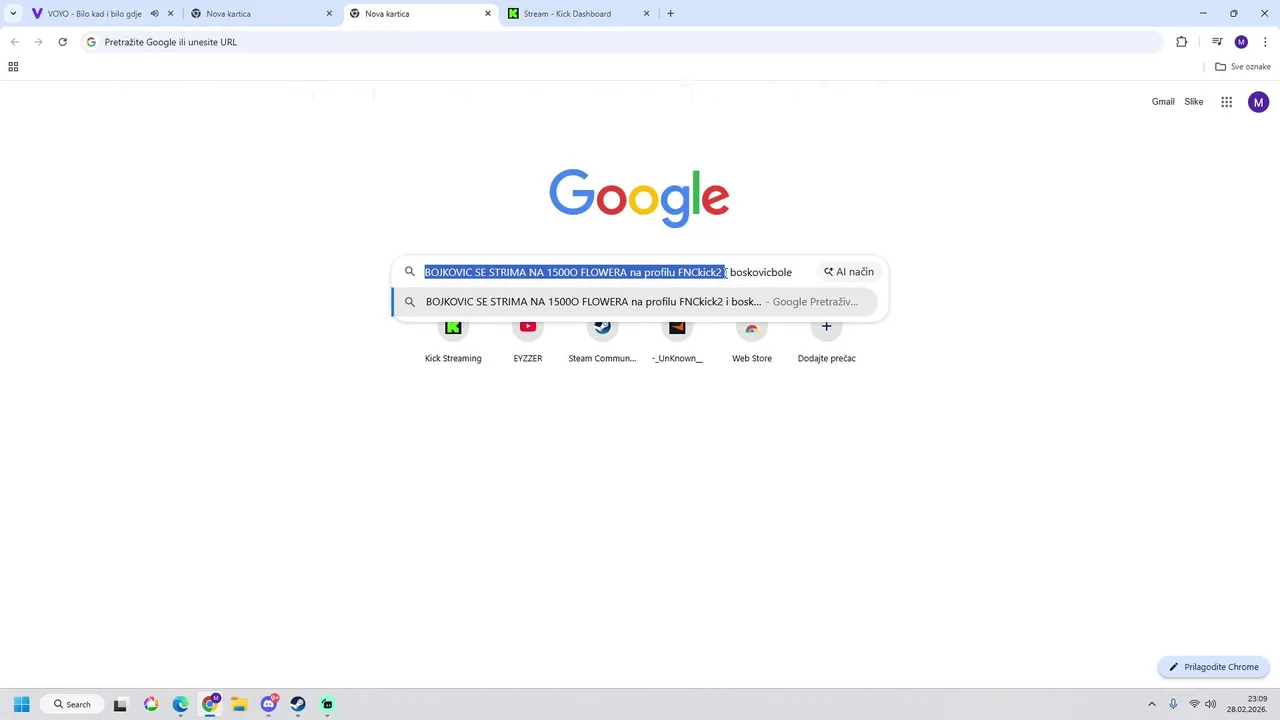Mute the VOYO tab audio speaker icon

(x=154, y=14)
